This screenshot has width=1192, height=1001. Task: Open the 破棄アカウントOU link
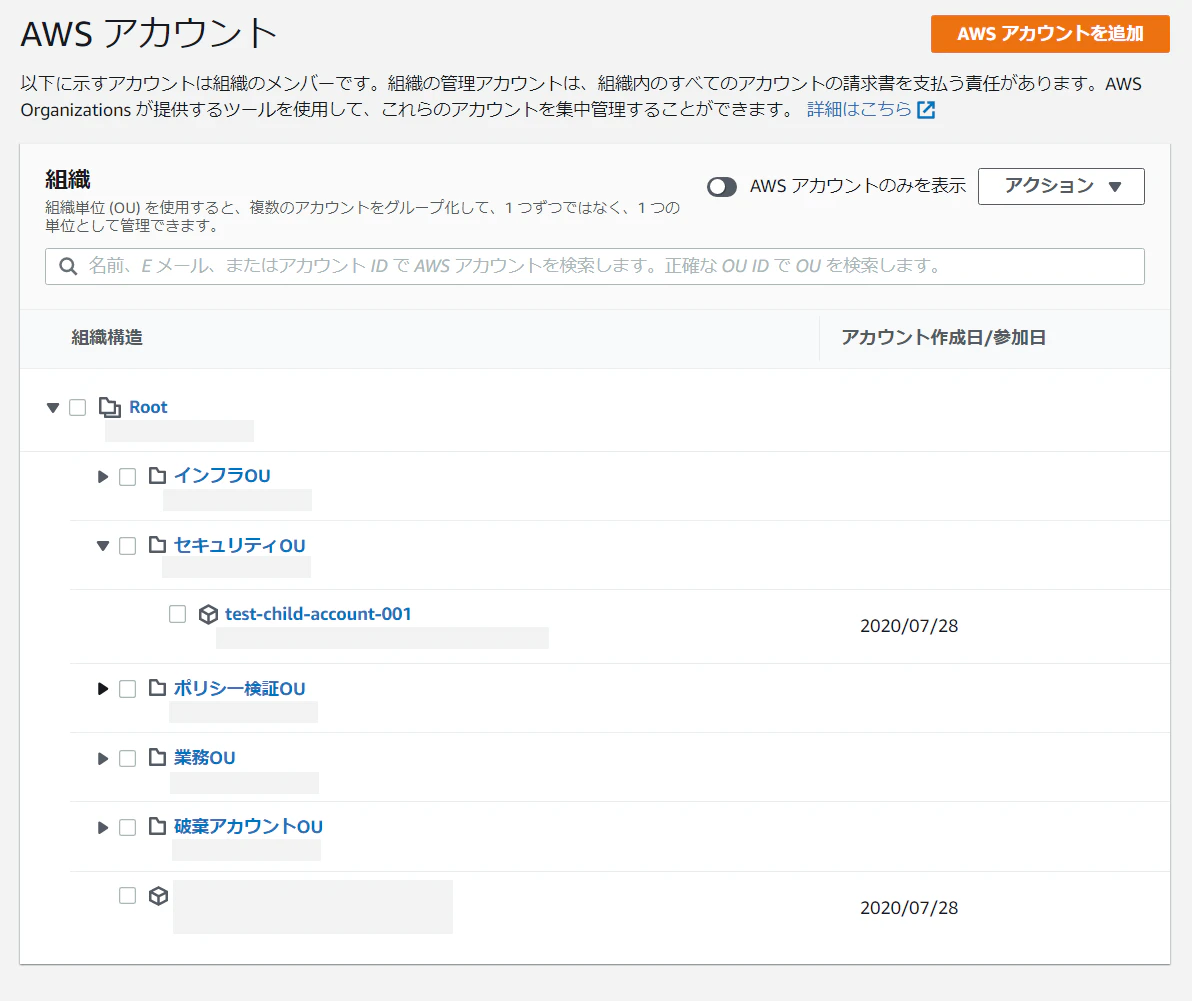point(249,826)
